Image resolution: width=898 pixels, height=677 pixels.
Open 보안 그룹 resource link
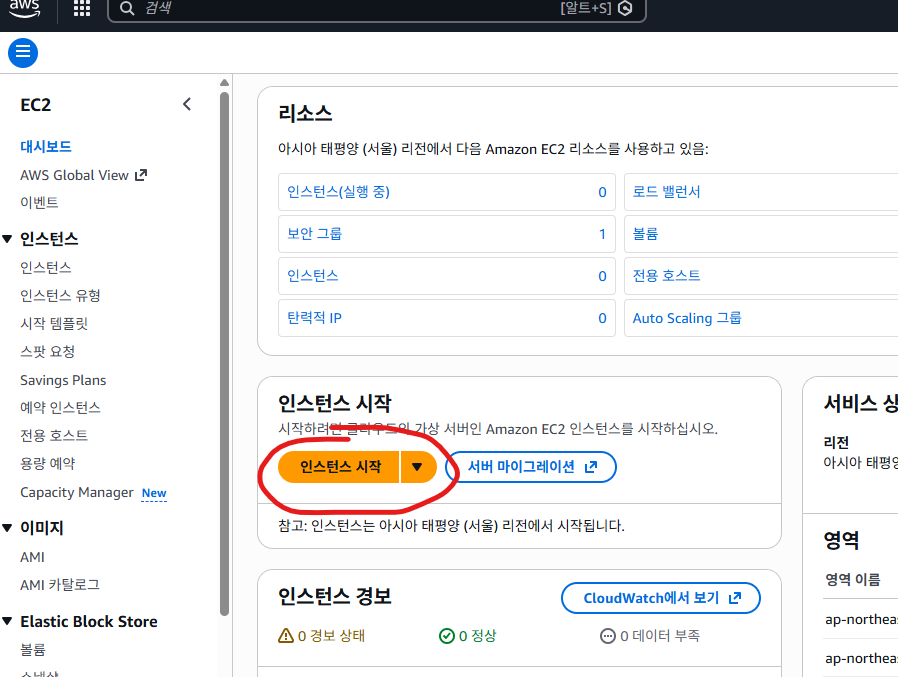pos(314,234)
